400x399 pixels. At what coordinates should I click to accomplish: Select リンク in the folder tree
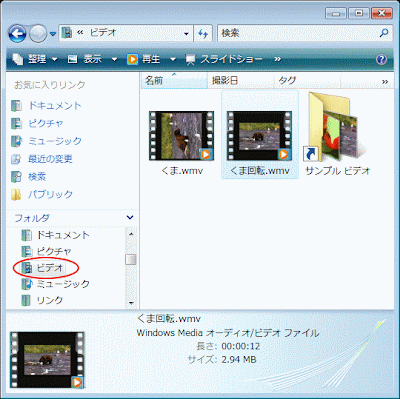tap(42, 300)
